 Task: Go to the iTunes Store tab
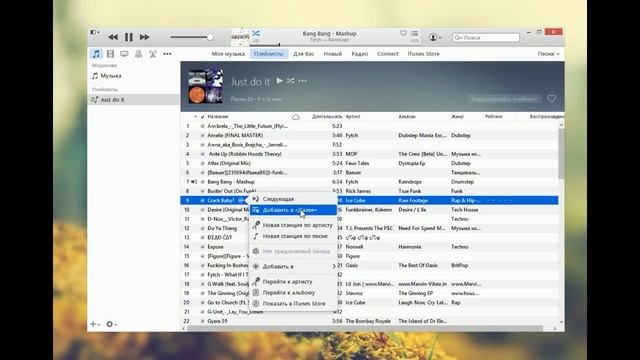click(423, 54)
